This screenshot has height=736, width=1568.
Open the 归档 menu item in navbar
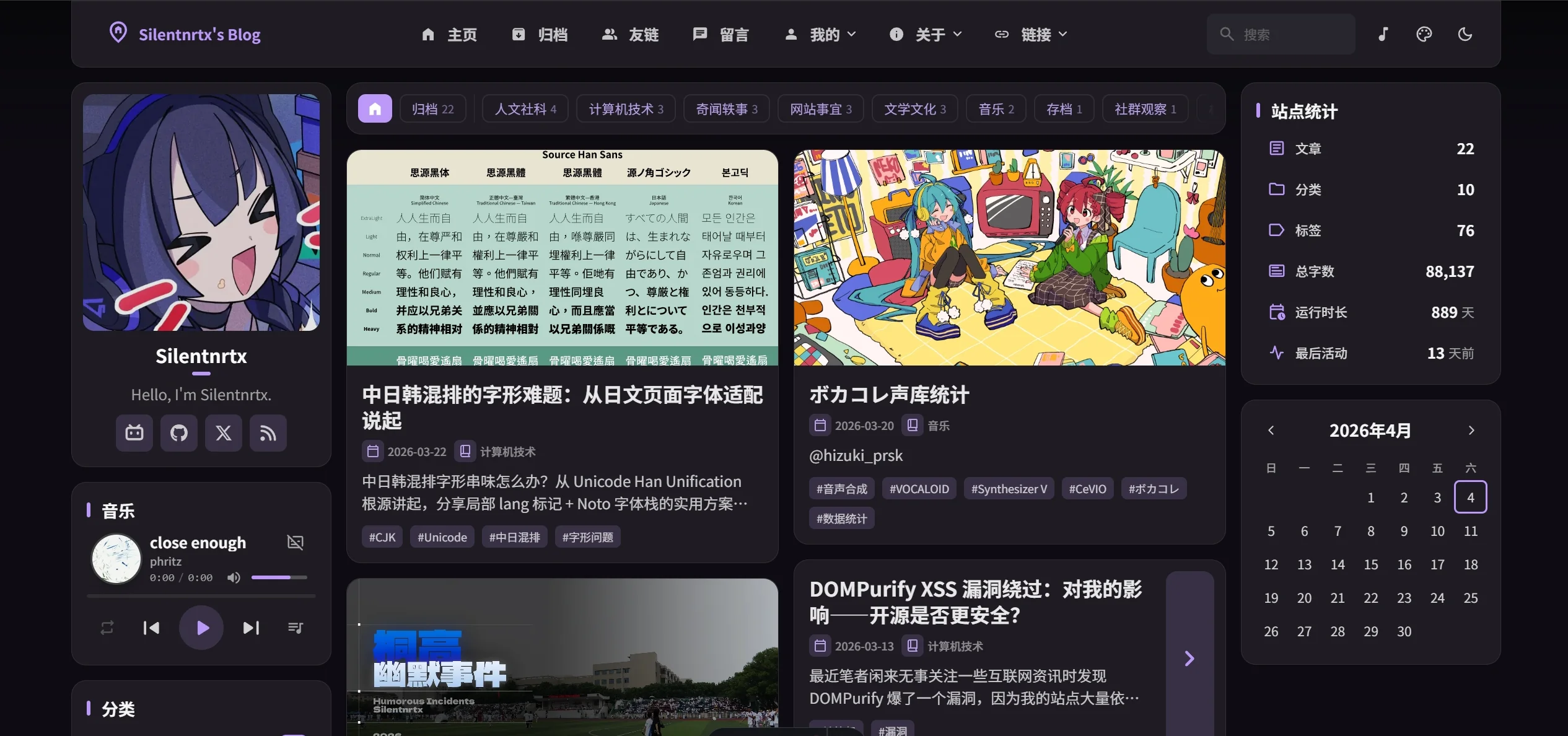coord(541,34)
